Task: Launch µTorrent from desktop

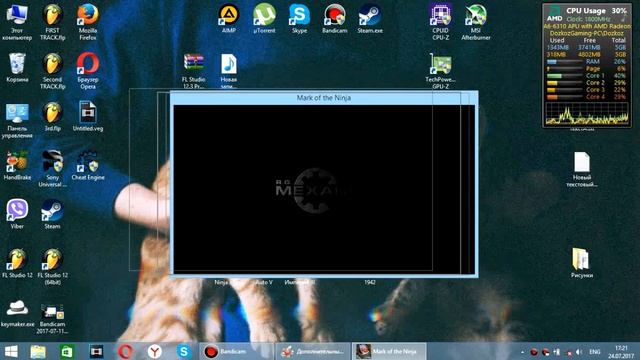Action: tap(264, 19)
